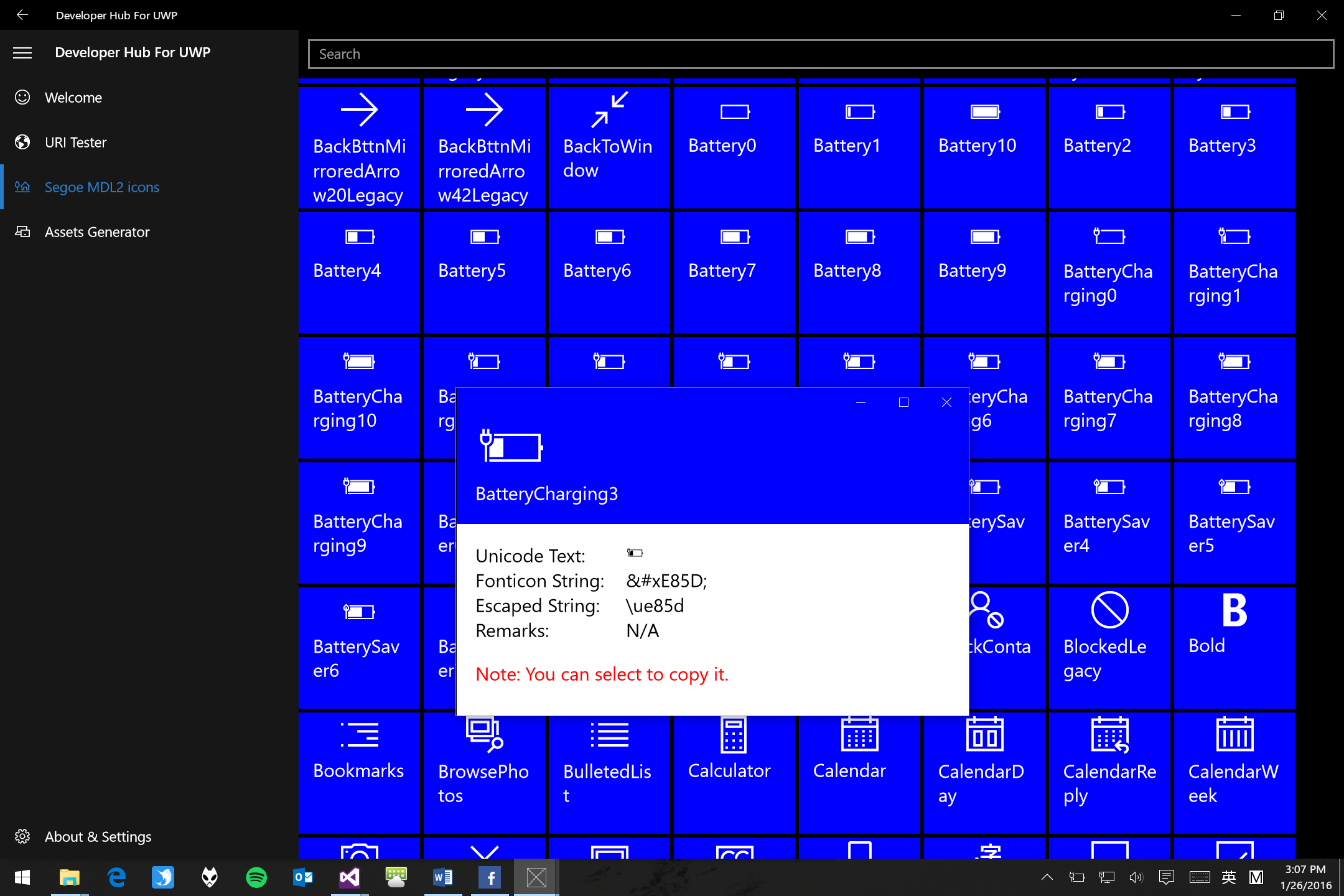The height and width of the screenshot is (896, 1344).
Task: Select the Battery4 icon tile
Action: (x=359, y=273)
